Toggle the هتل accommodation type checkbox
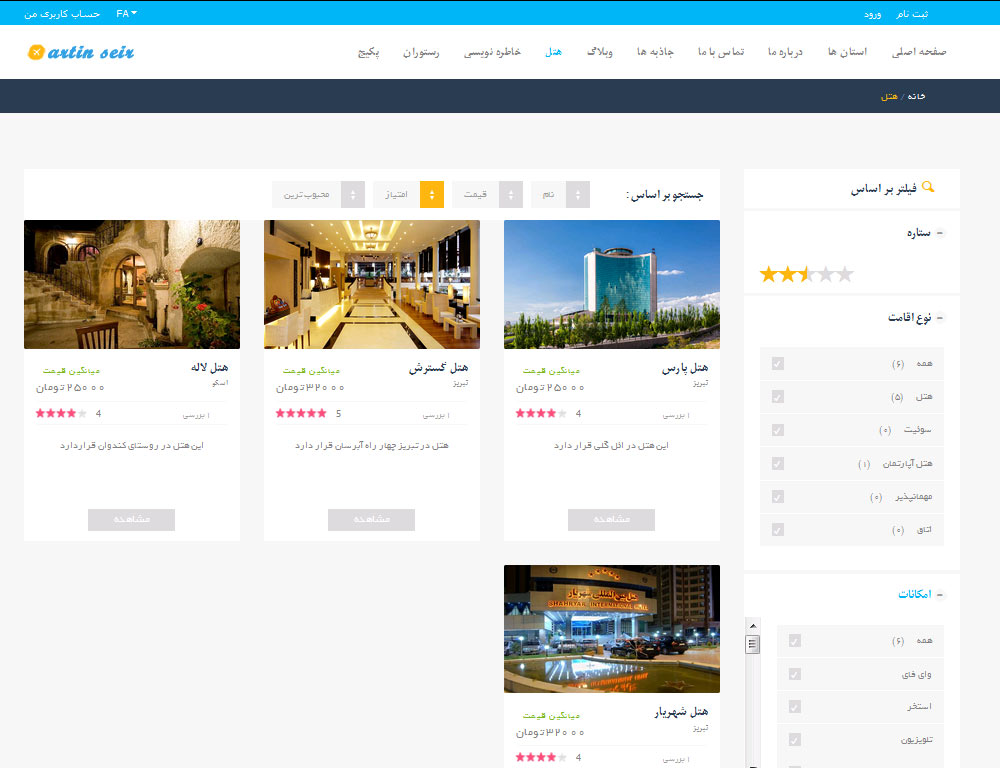 point(777,397)
